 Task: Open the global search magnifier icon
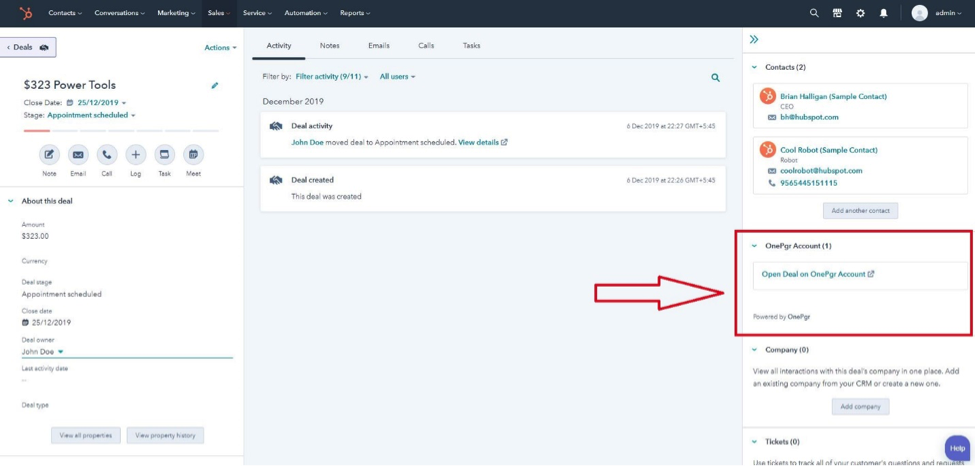(814, 13)
